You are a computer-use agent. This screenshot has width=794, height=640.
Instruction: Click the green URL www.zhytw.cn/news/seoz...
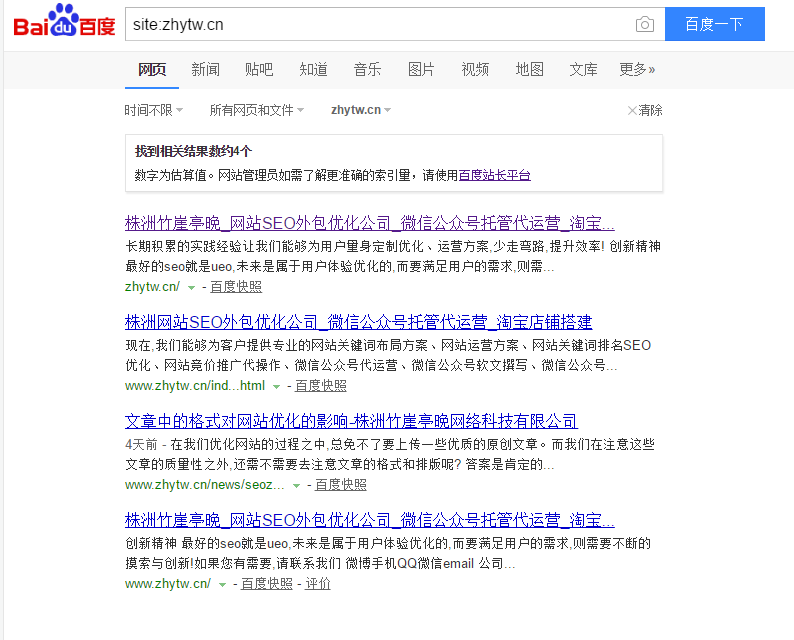pyautogui.click(x=205, y=485)
